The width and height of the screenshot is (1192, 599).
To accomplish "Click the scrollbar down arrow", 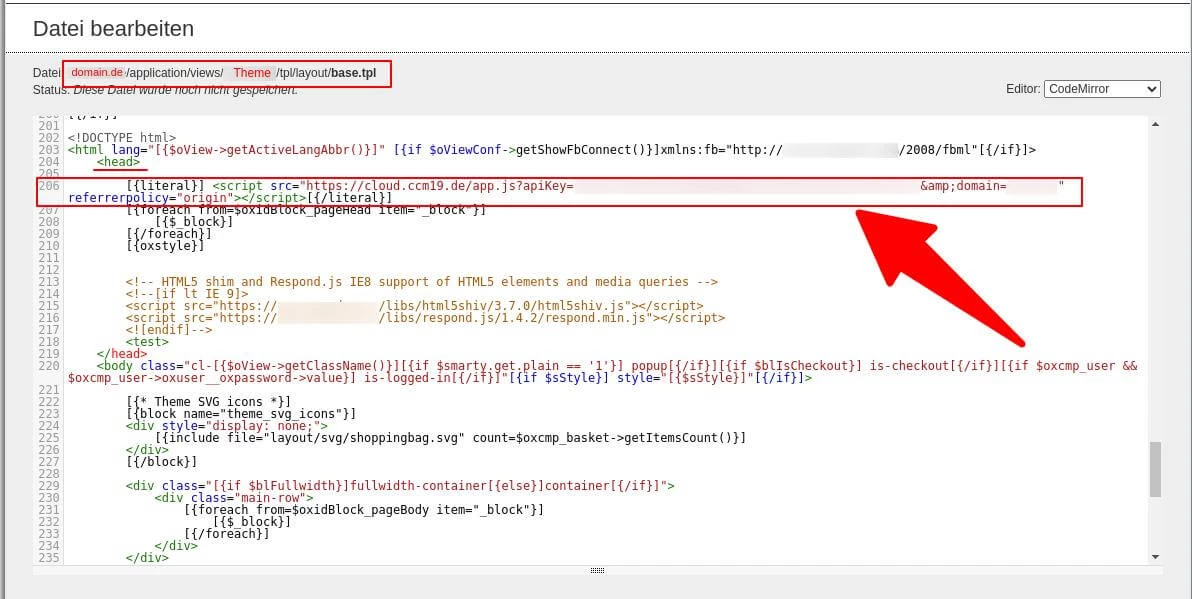I will coord(1156,556).
